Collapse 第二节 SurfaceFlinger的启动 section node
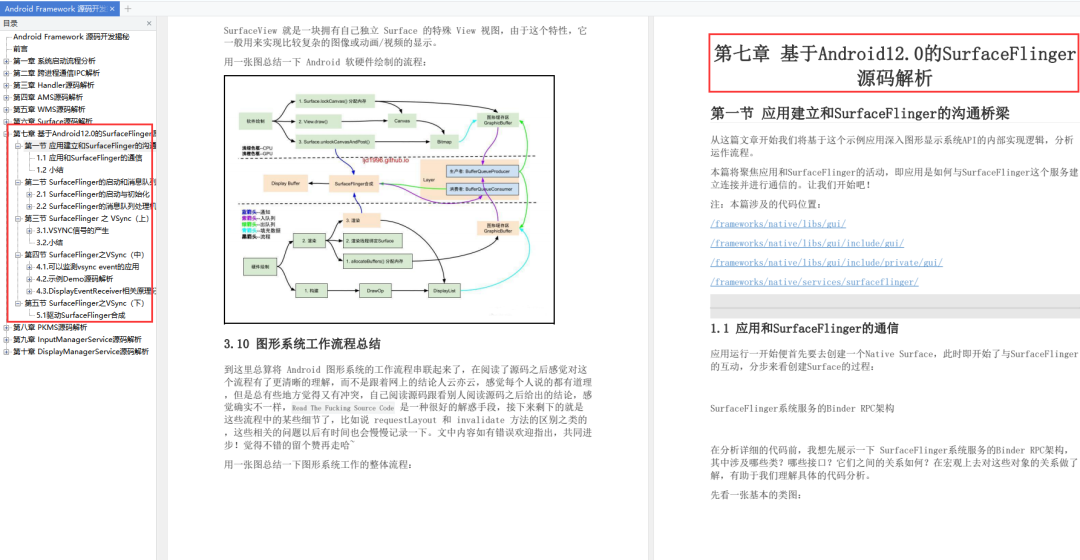Viewport: 1080px width, 560px height. [x=18, y=183]
